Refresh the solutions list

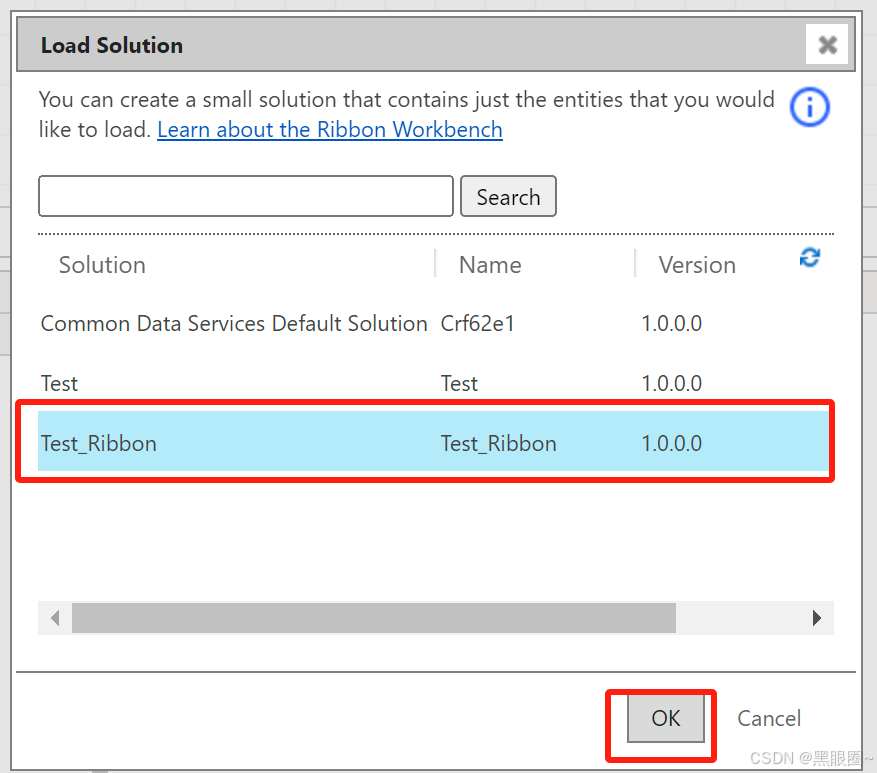click(x=810, y=258)
